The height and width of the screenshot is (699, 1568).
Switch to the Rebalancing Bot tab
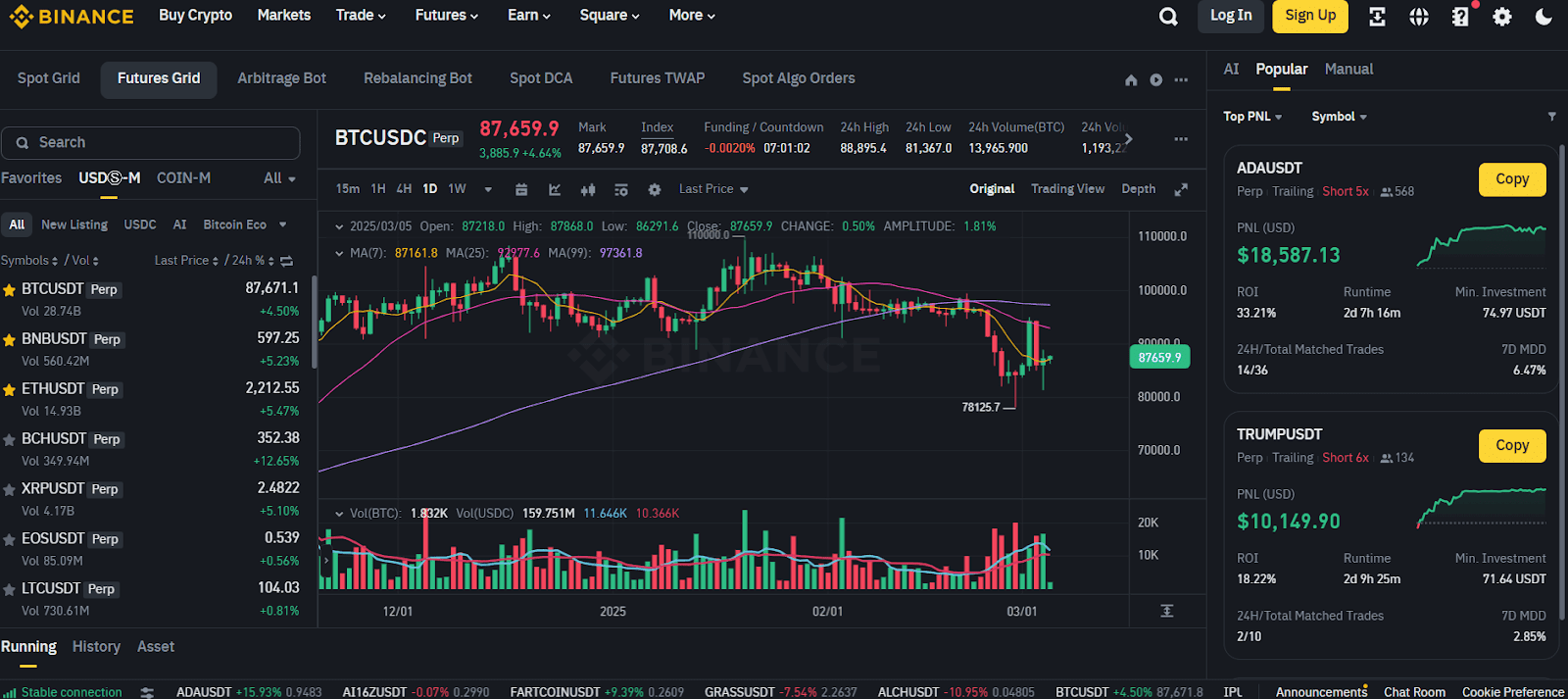tap(417, 78)
